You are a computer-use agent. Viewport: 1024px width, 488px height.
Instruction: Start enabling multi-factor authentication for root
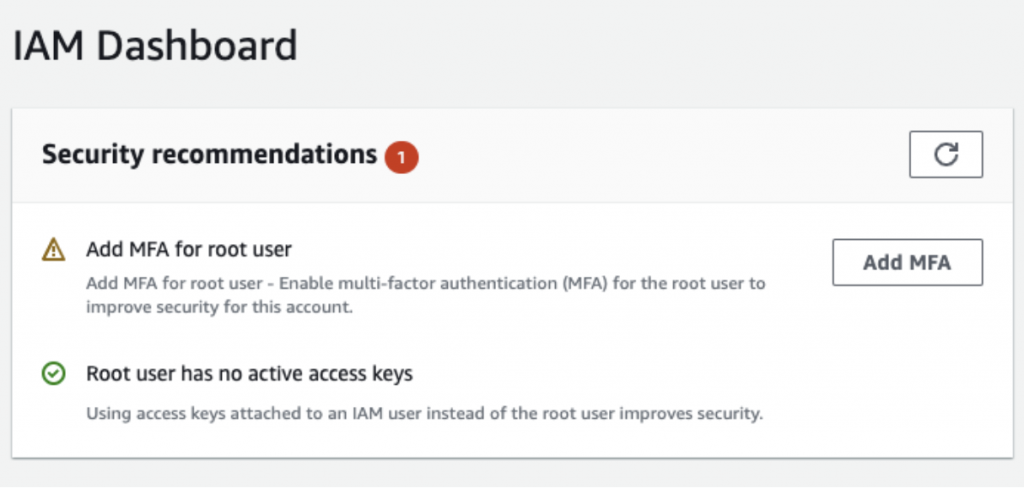coord(907,263)
